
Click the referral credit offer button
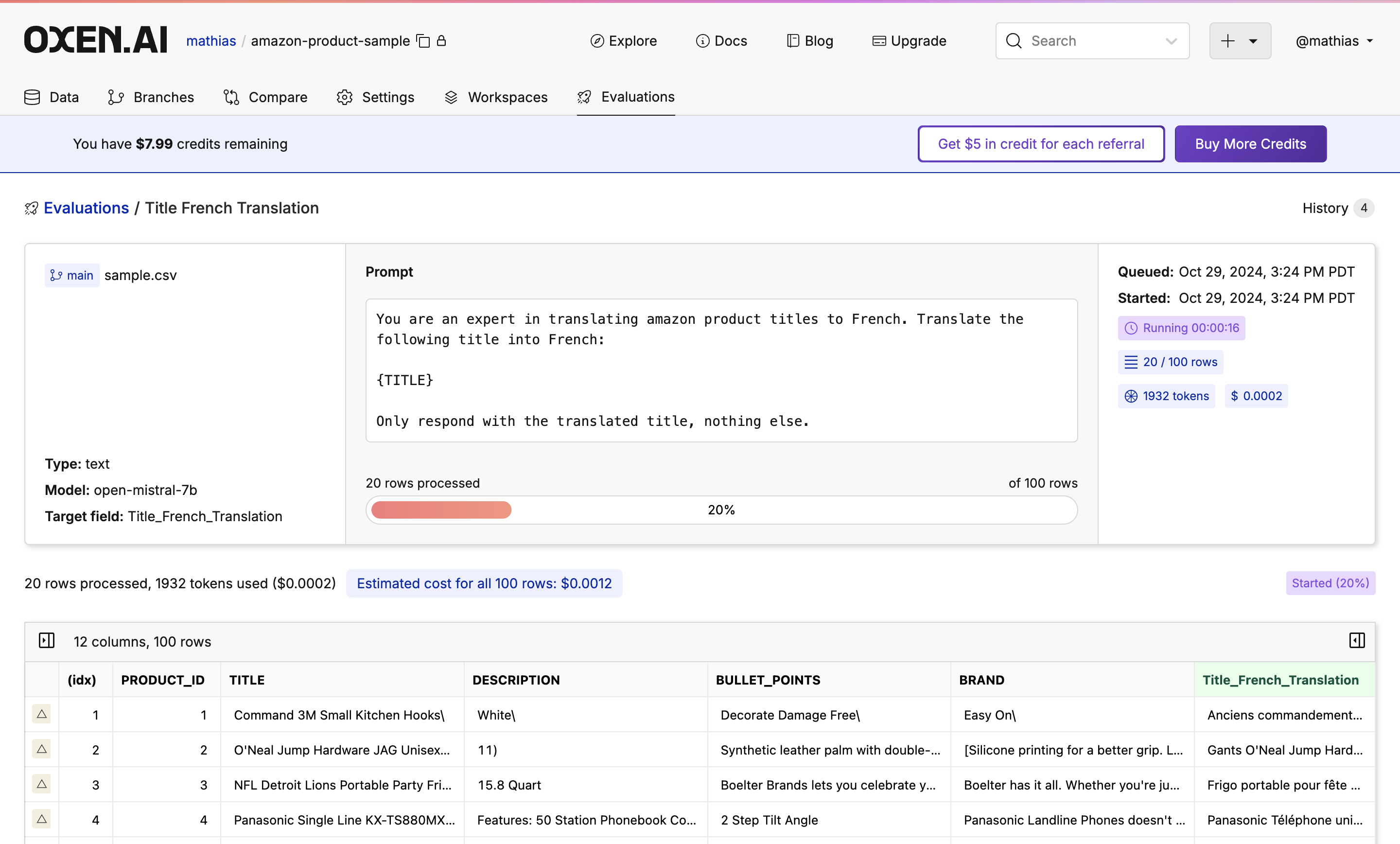[1040, 144]
